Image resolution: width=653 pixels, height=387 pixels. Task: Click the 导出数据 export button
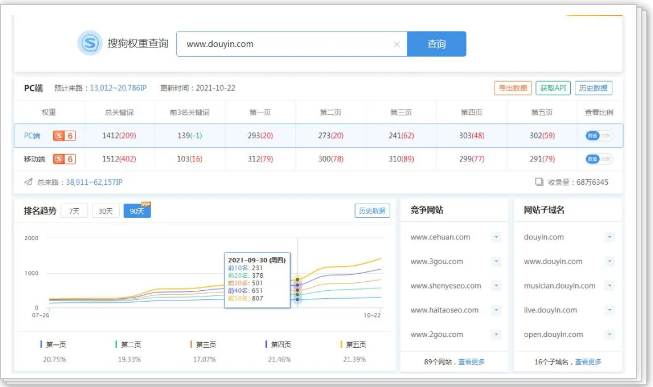point(513,88)
